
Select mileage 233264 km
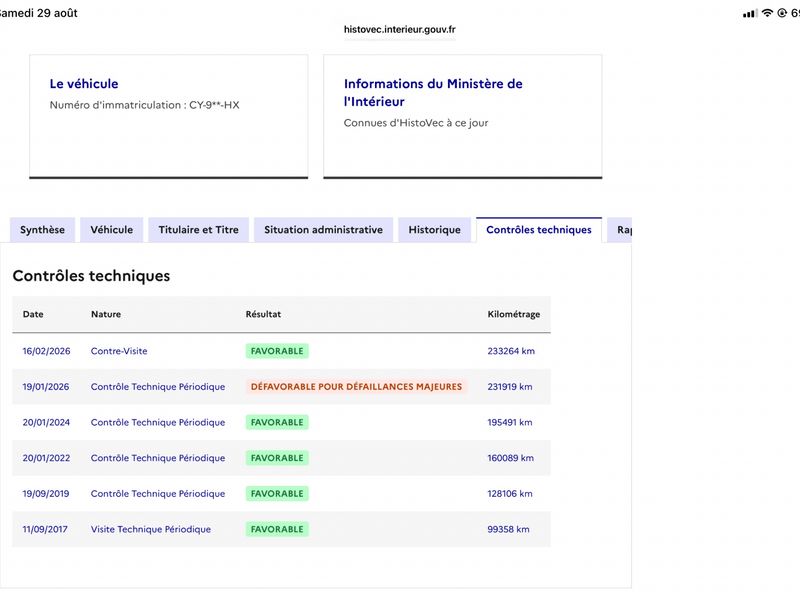point(511,351)
